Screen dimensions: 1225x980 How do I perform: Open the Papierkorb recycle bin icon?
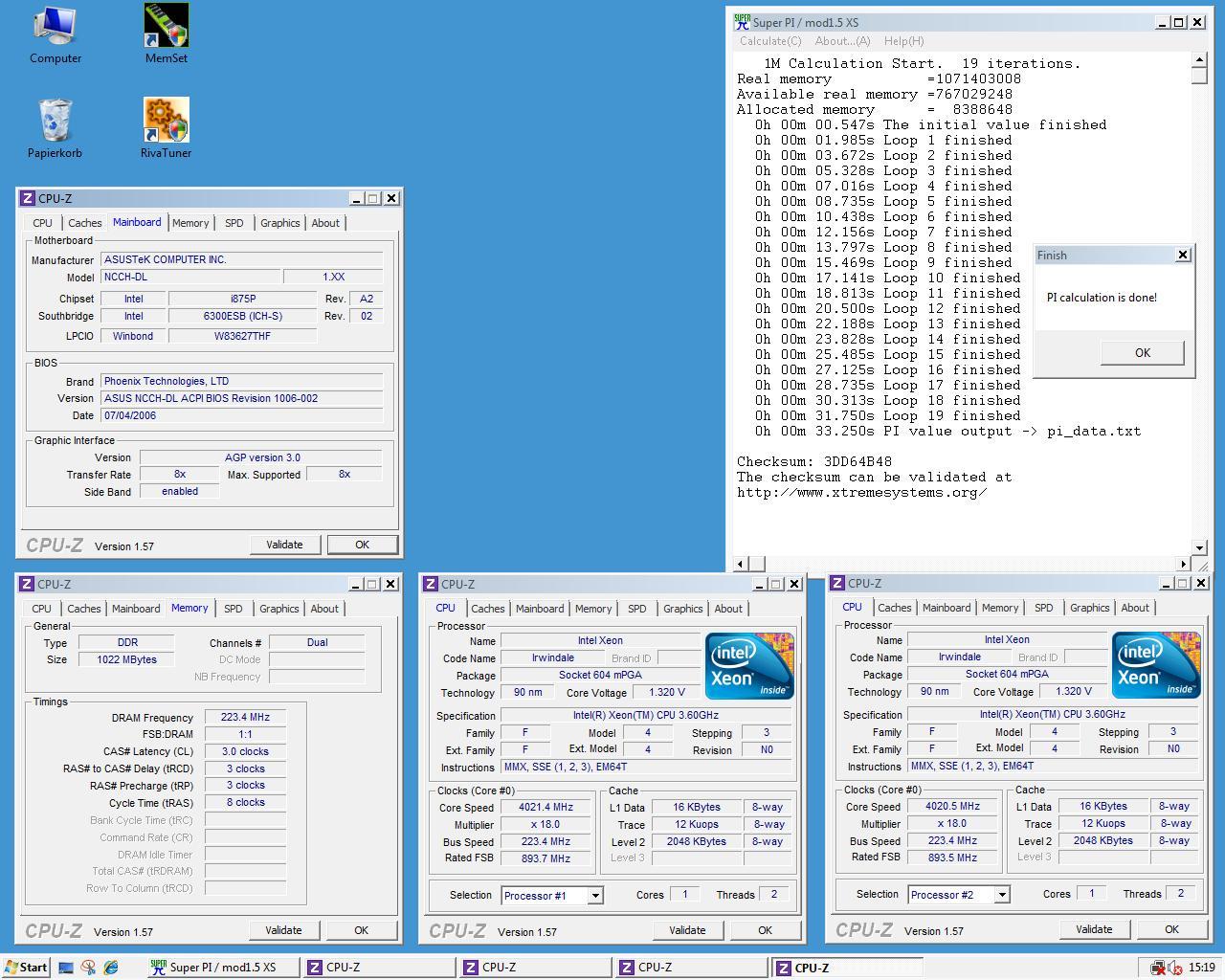(55, 129)
